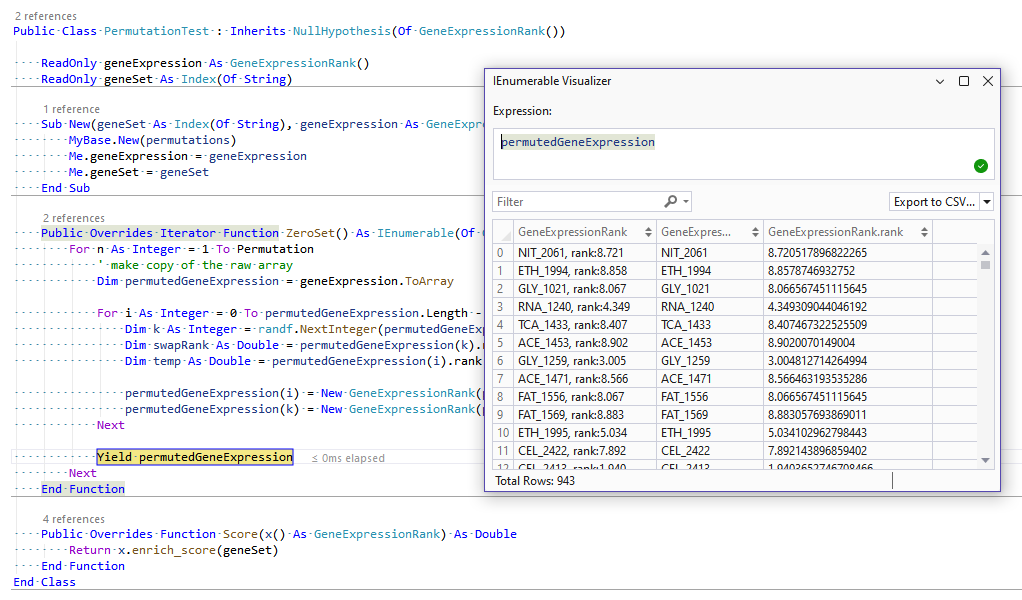
Task: Sort the GeneExpressionRank.rank column via sort arrows
Action: pos(922,232)
